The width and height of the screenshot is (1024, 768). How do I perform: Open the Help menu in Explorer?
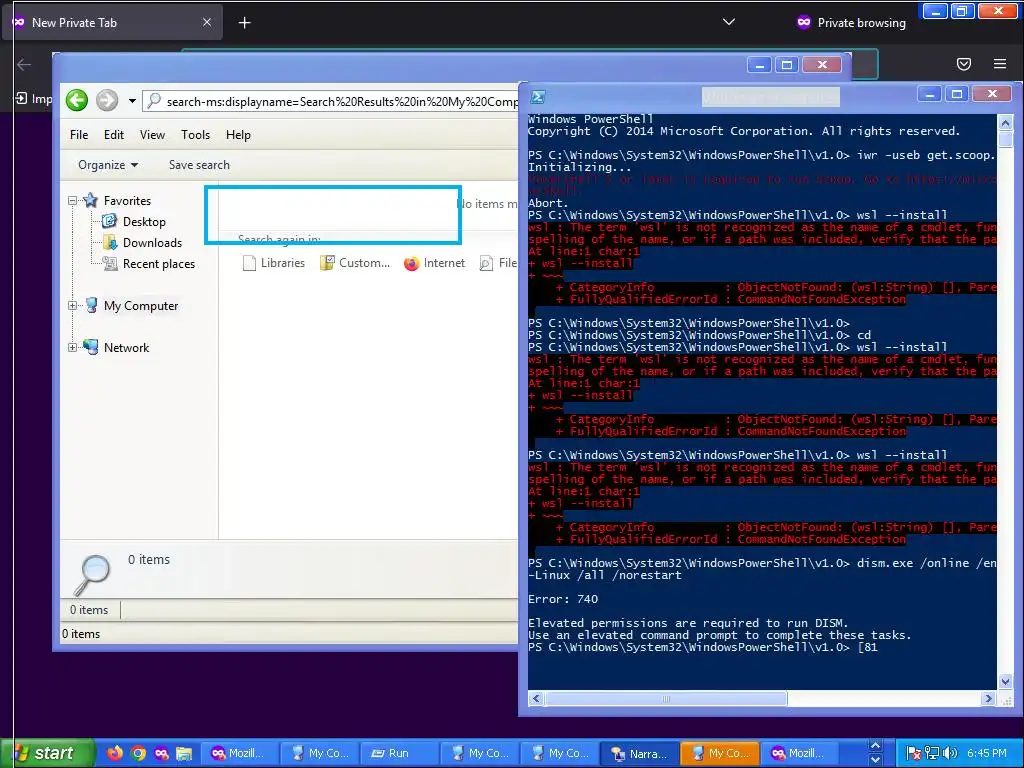(238, 135)
